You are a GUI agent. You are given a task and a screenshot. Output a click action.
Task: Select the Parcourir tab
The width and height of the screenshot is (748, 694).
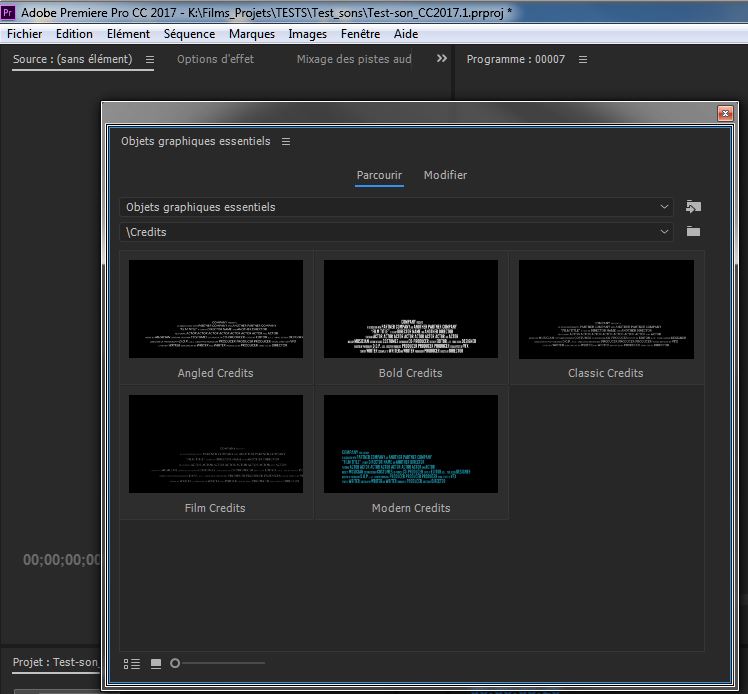(x=379, y=175)
